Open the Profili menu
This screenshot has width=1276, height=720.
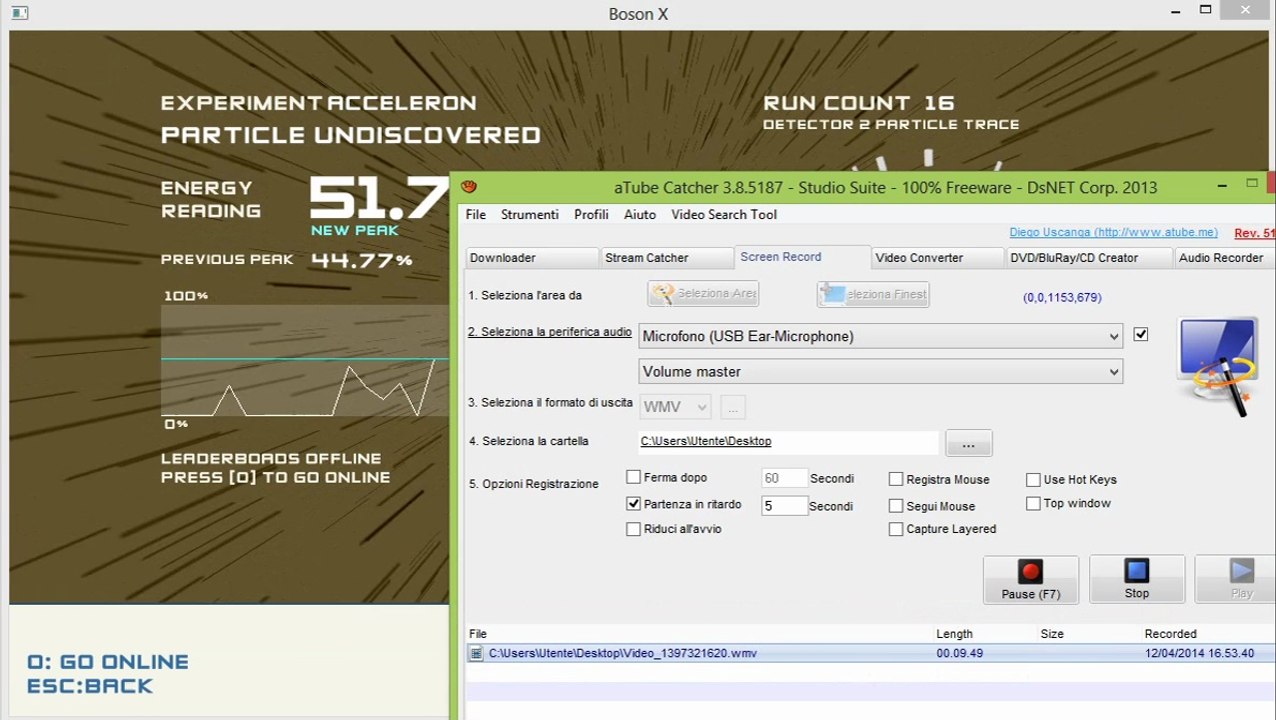point(591,214)
